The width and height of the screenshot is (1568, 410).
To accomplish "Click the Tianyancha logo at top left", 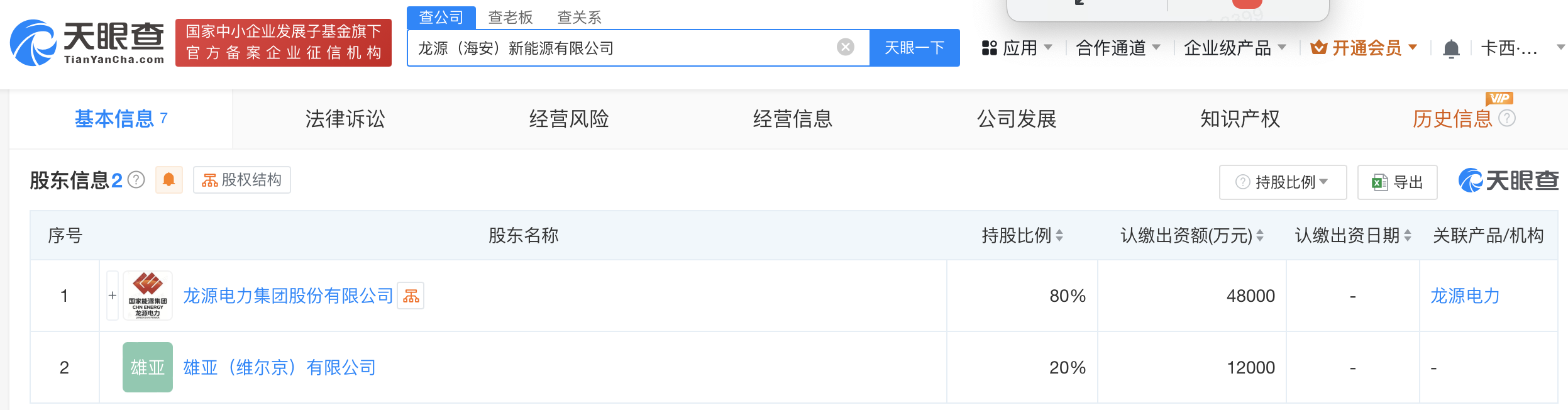I will [87, 43].
